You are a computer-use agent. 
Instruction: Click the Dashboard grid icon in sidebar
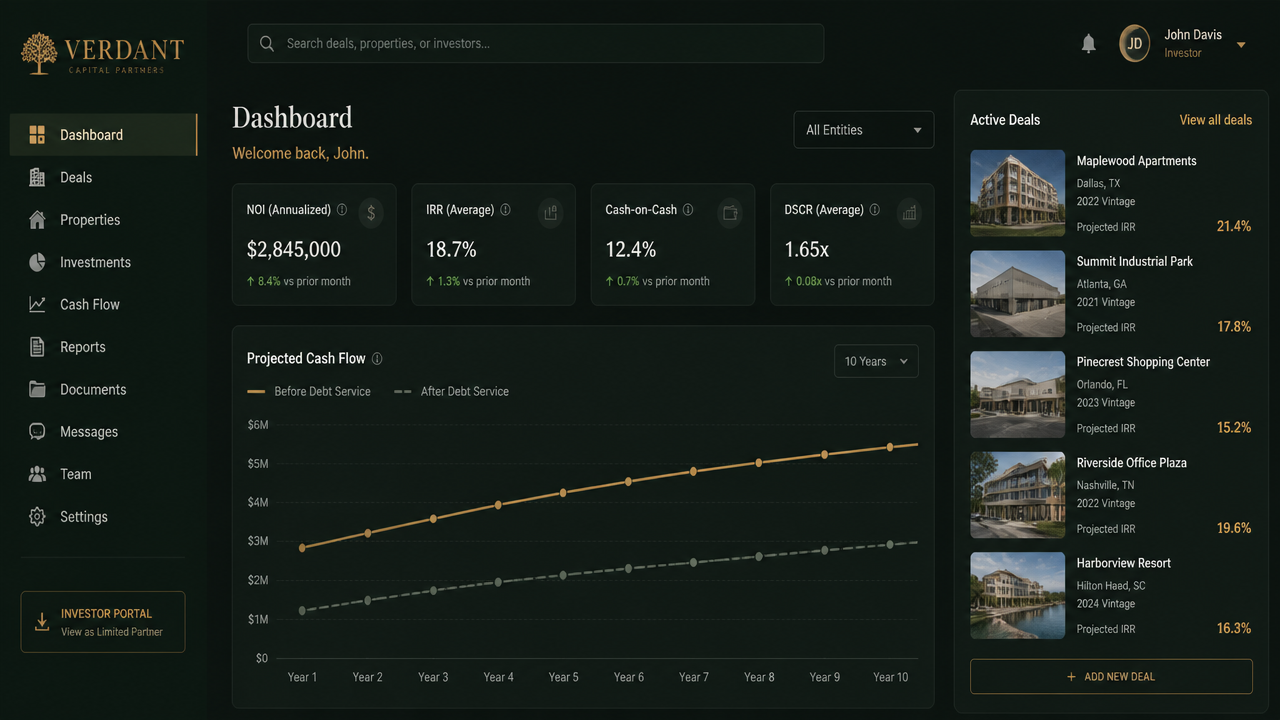pos(37,135)
